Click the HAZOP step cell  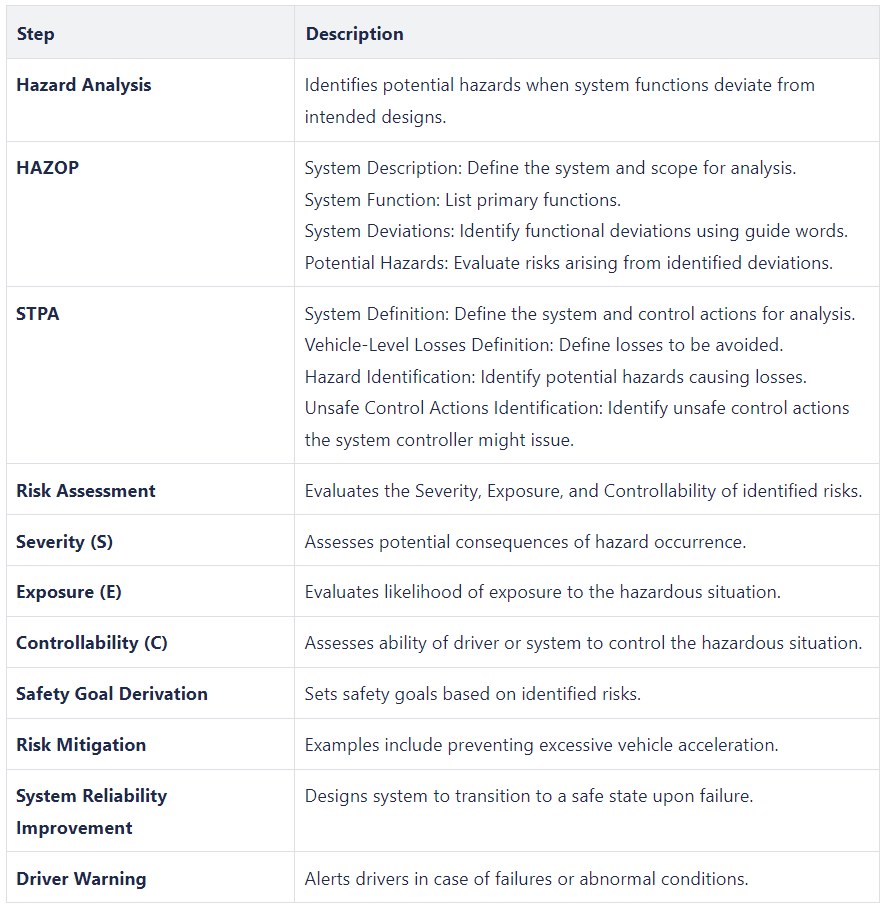[x=48, y=168]
